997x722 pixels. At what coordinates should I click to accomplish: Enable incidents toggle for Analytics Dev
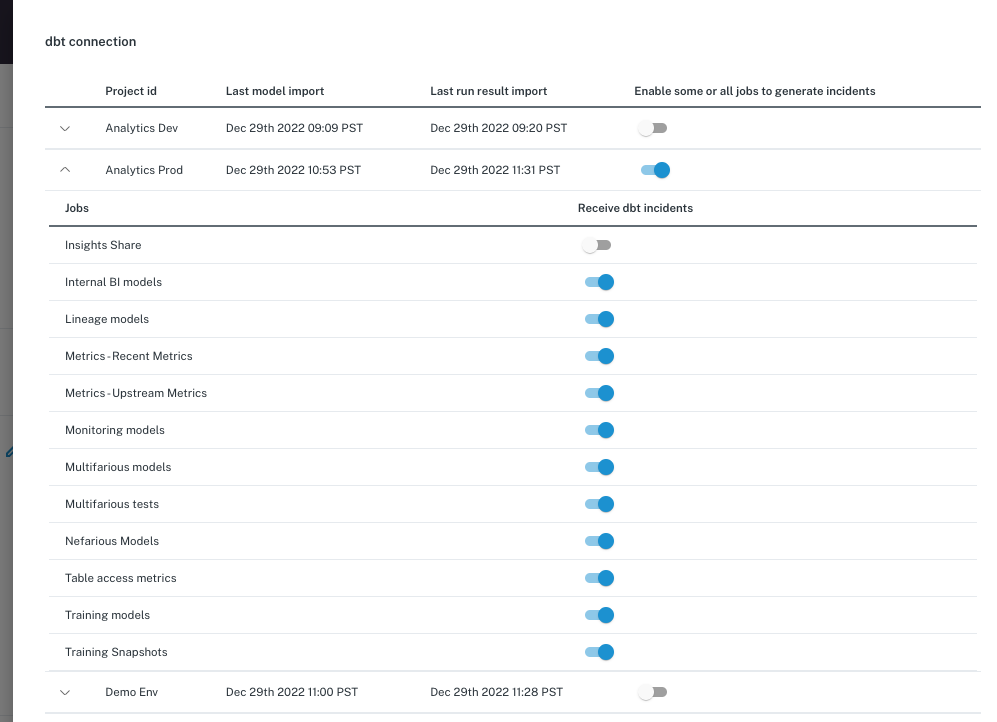click(652, 128)
